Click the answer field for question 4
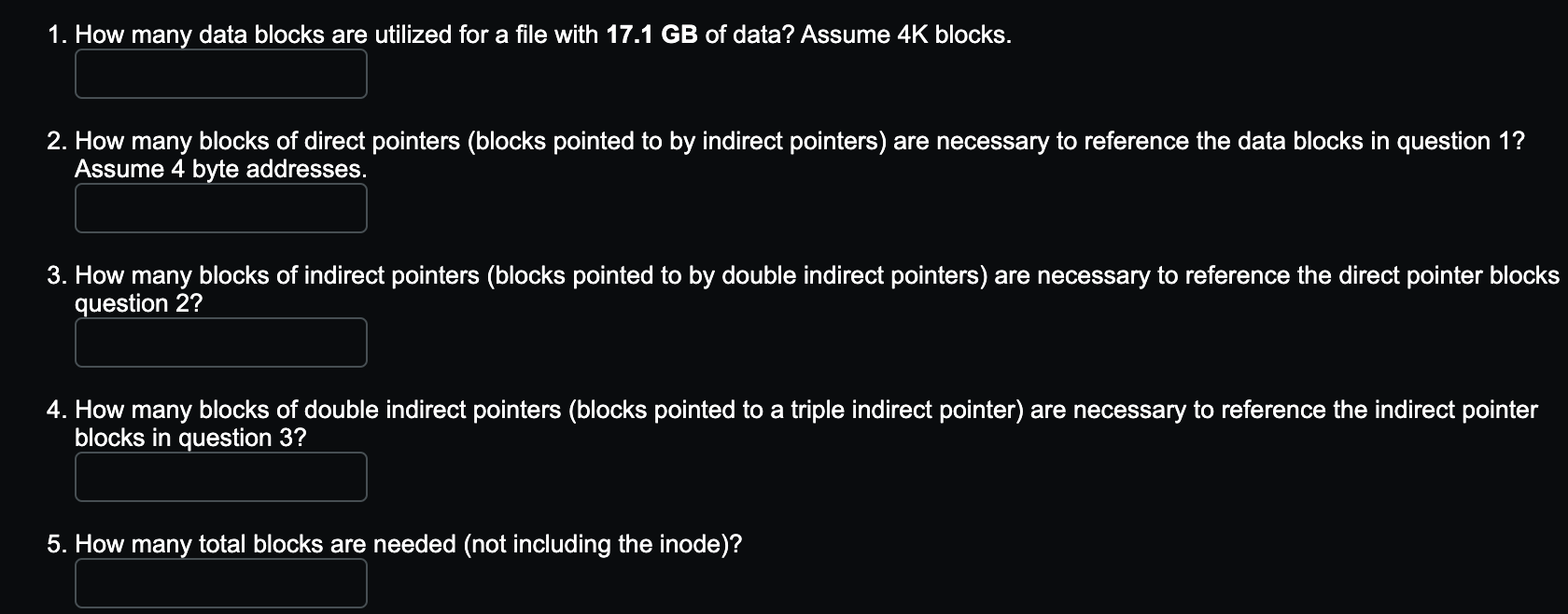1568x614 pixels. pos(220,476)
